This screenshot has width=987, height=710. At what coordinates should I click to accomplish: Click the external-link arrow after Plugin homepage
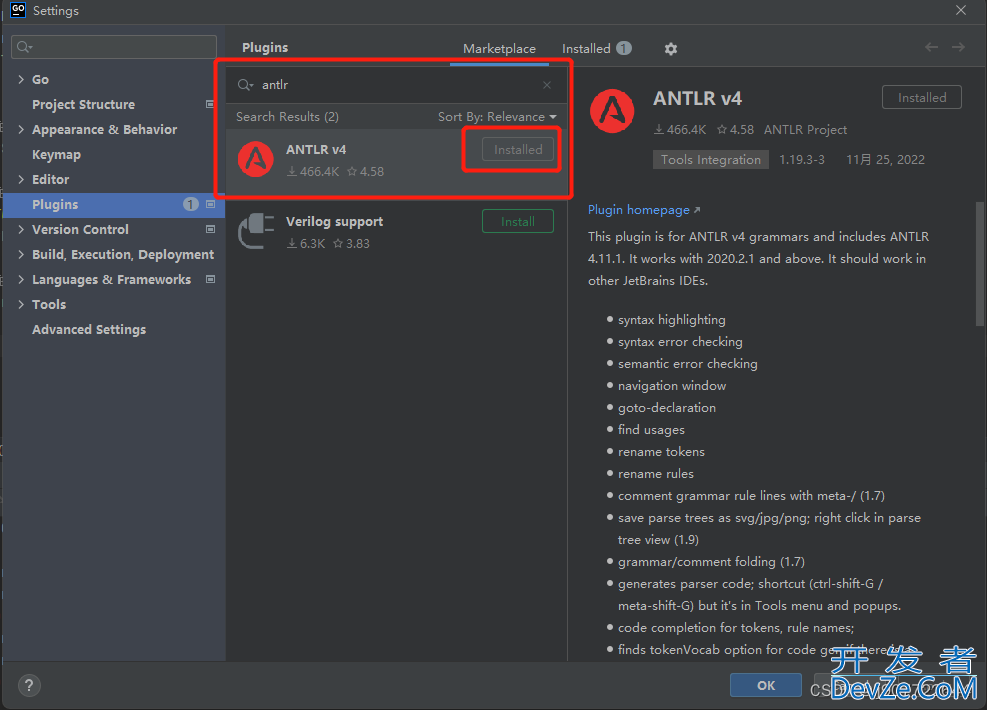pos(697,210)
